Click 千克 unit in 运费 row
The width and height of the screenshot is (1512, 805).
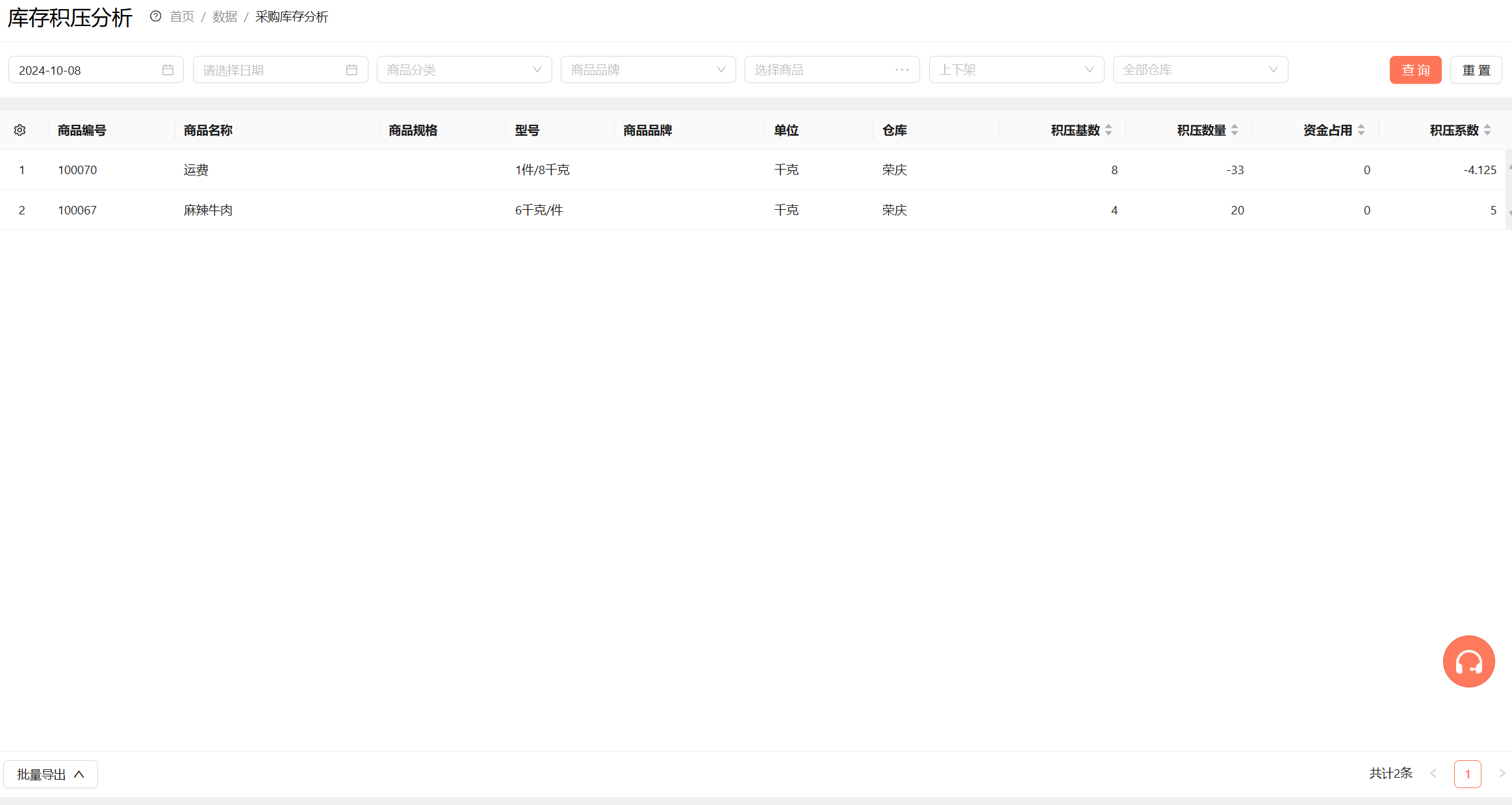point(786,170)
